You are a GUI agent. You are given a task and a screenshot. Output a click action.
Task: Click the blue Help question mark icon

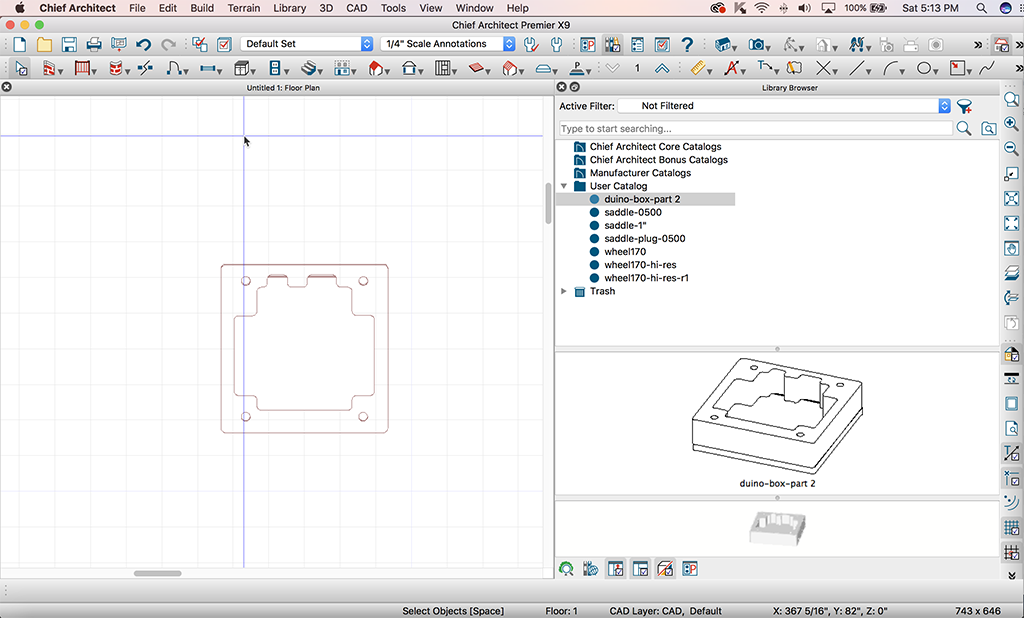click(x=687, y=44)
